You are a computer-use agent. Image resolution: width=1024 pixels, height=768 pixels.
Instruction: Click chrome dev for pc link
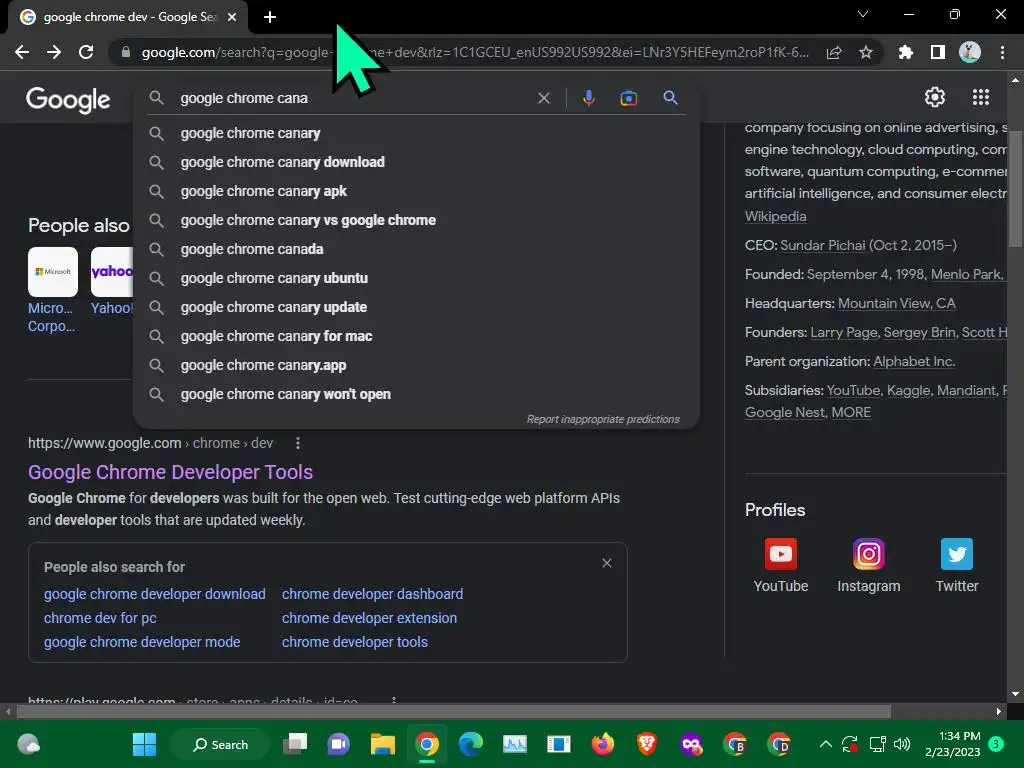pos(100,618)
